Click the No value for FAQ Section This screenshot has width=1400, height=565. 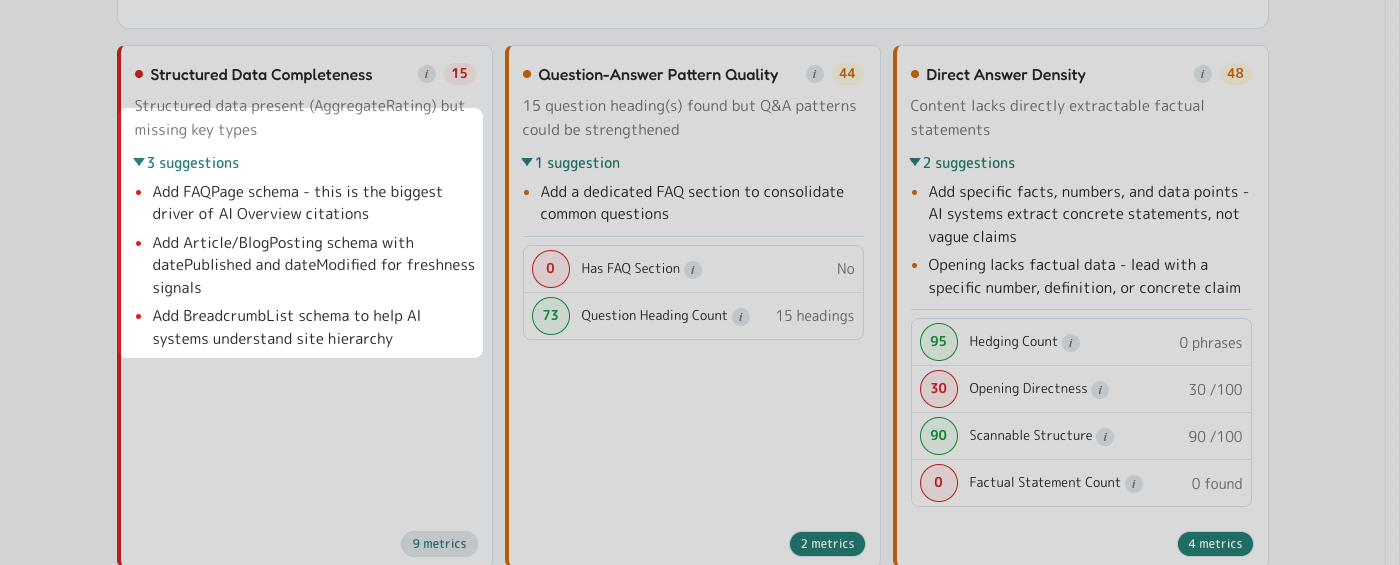(x=846, y=269)
